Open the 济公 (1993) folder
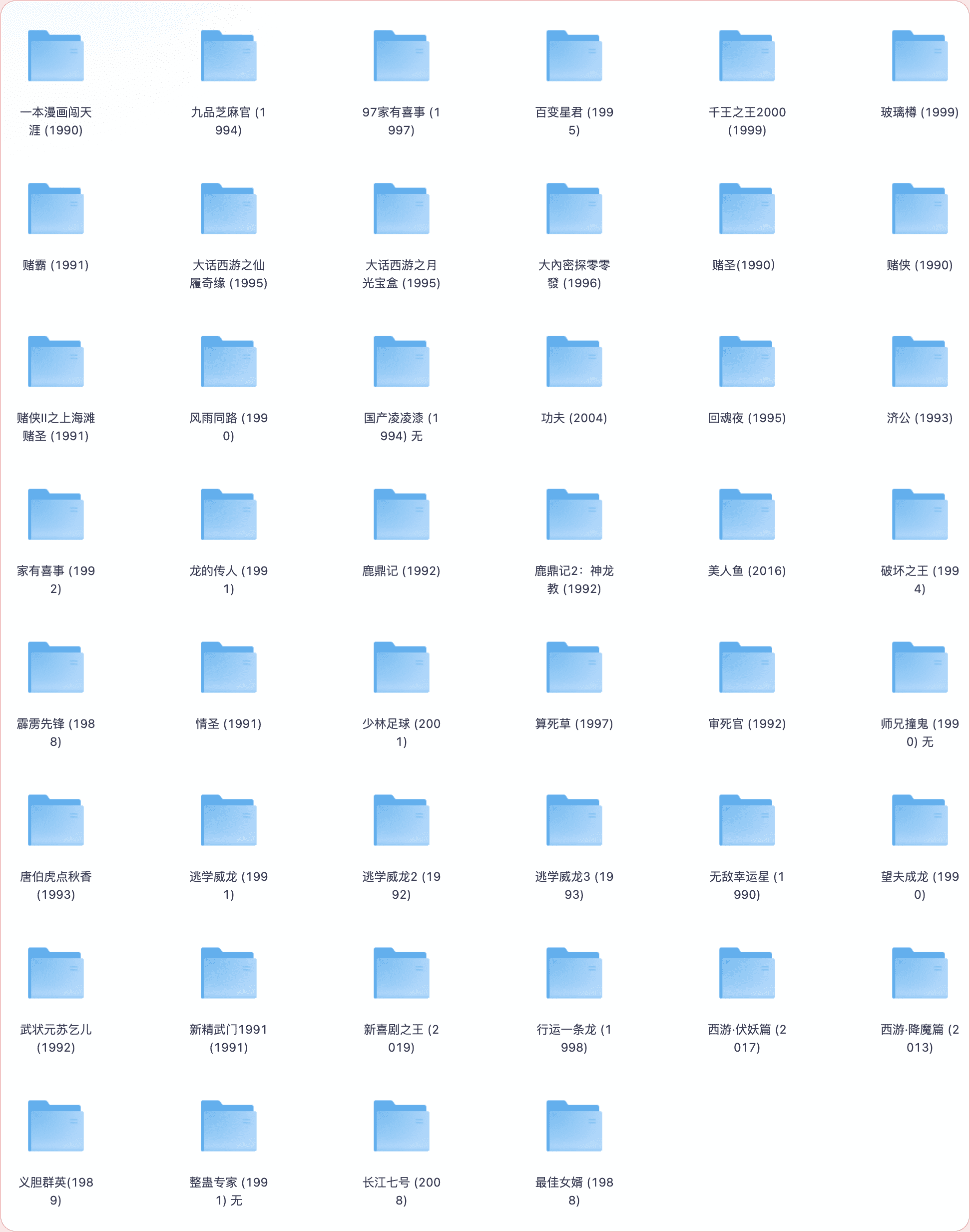Image resolution: width=970 pixels, height=1232 pixels. tap(920, 361)
